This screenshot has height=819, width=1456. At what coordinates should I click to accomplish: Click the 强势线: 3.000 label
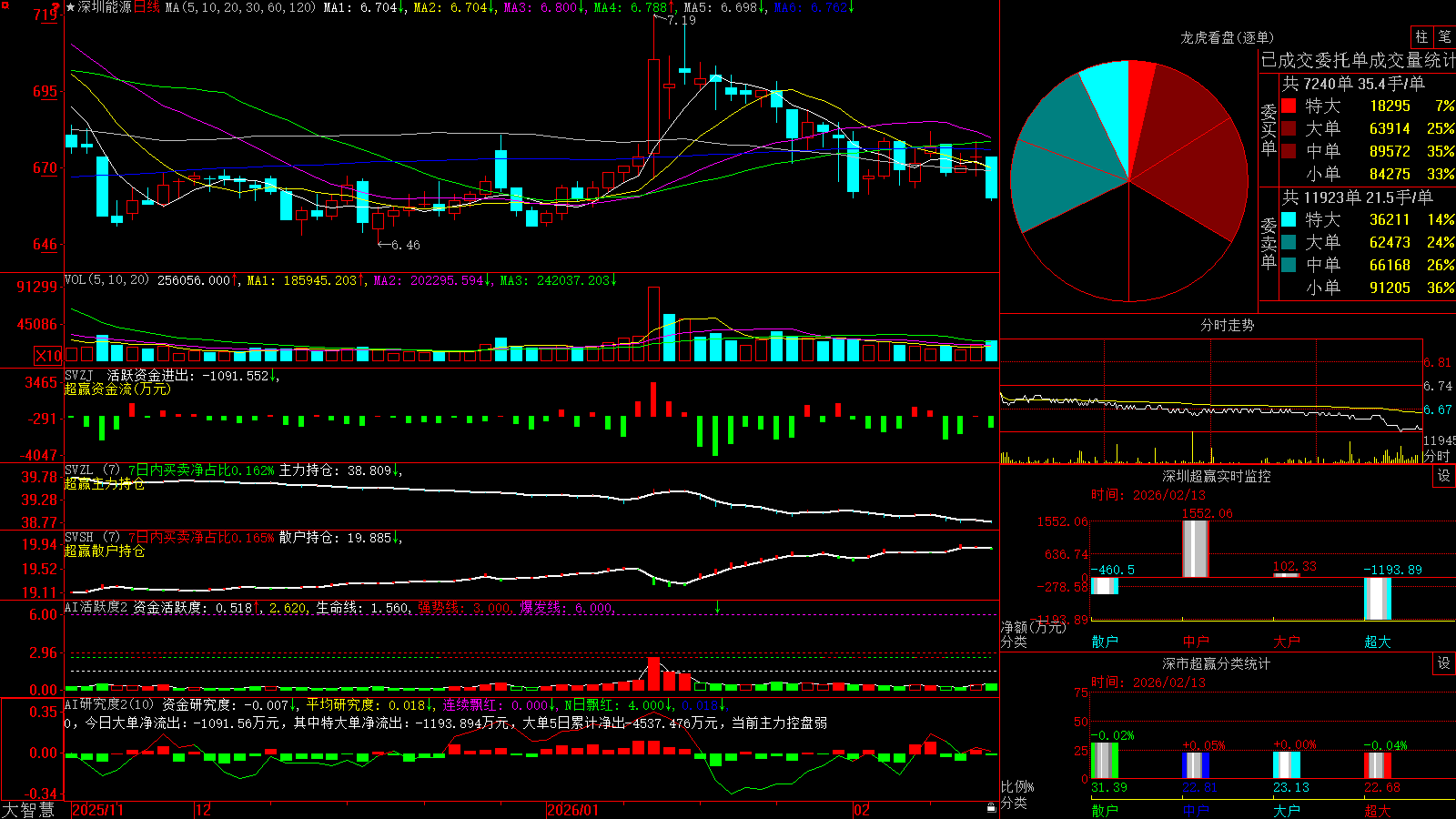click(464, 607)
